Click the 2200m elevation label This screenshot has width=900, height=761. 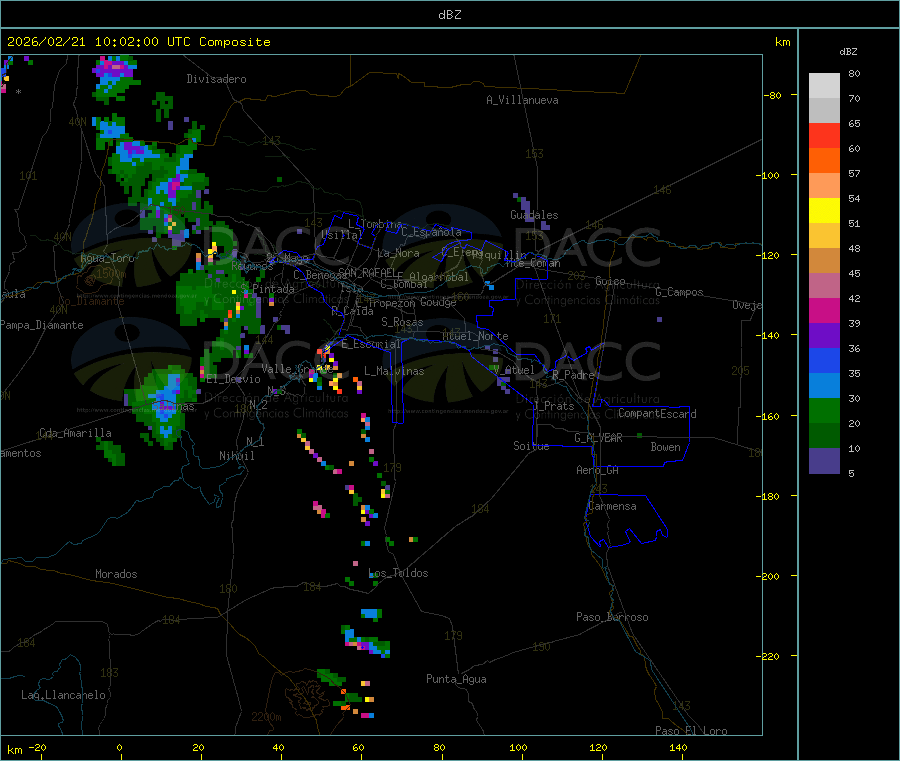[266, 717]
